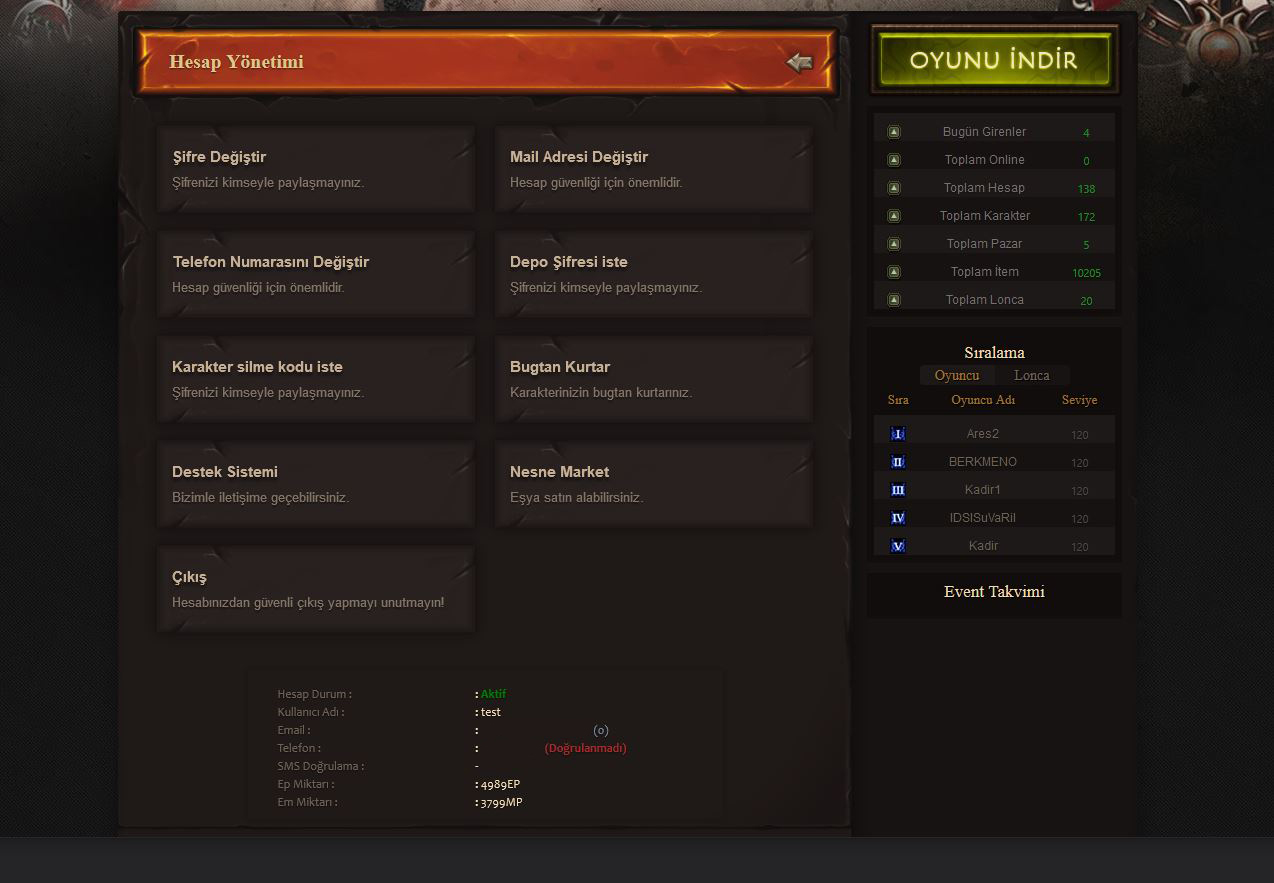Click the rank V badge next to Kadir

pos(898,546)
